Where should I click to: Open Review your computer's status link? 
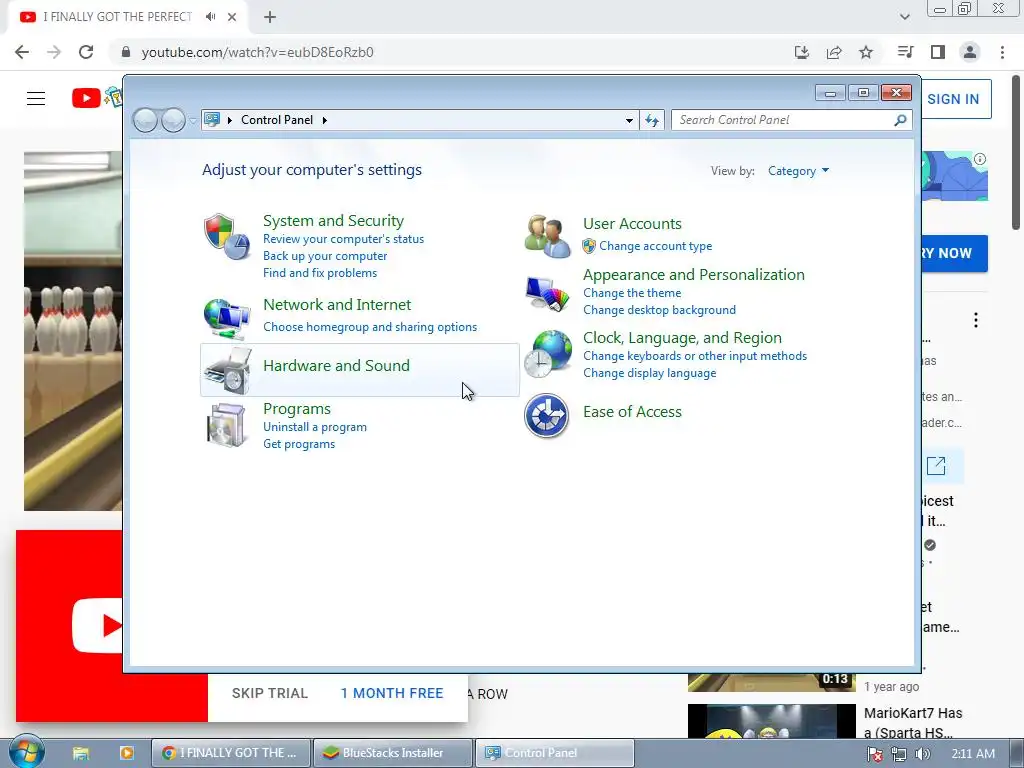[x=344, y=239]
